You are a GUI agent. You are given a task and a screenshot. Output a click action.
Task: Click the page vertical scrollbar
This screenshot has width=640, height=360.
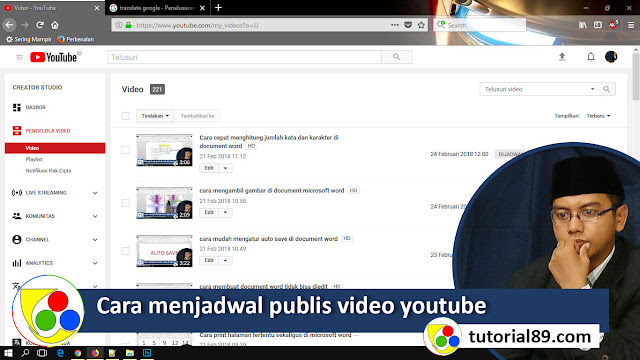pyautogui.click(x=636, y=77)
